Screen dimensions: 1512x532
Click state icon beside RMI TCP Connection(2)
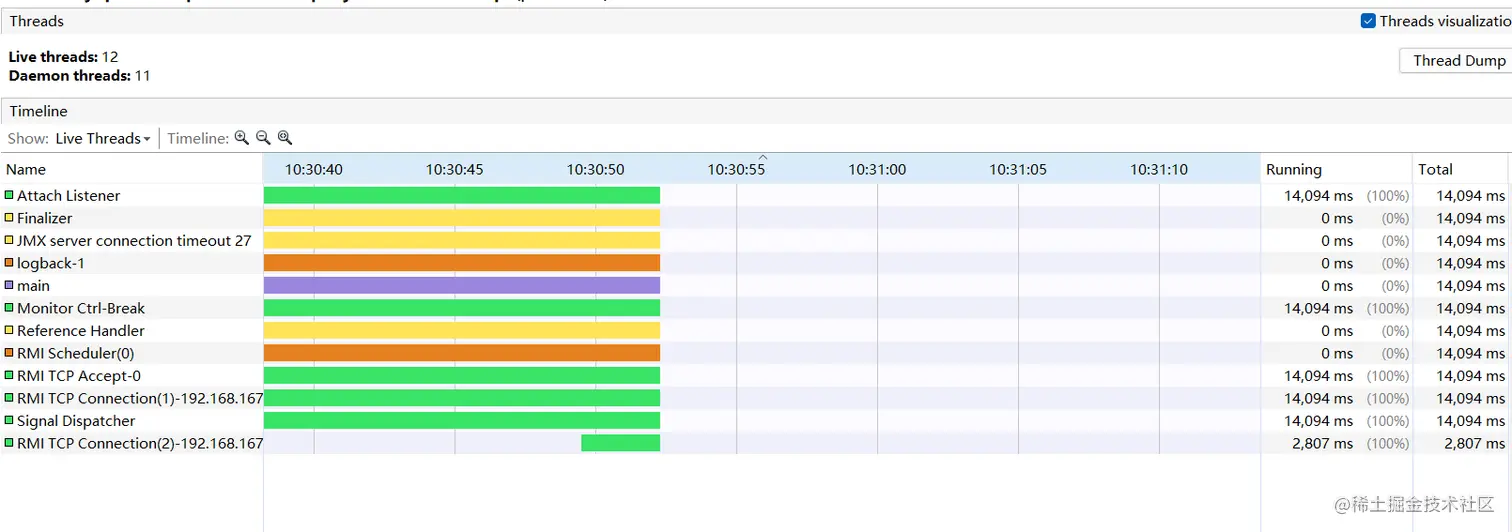point(9,443)
